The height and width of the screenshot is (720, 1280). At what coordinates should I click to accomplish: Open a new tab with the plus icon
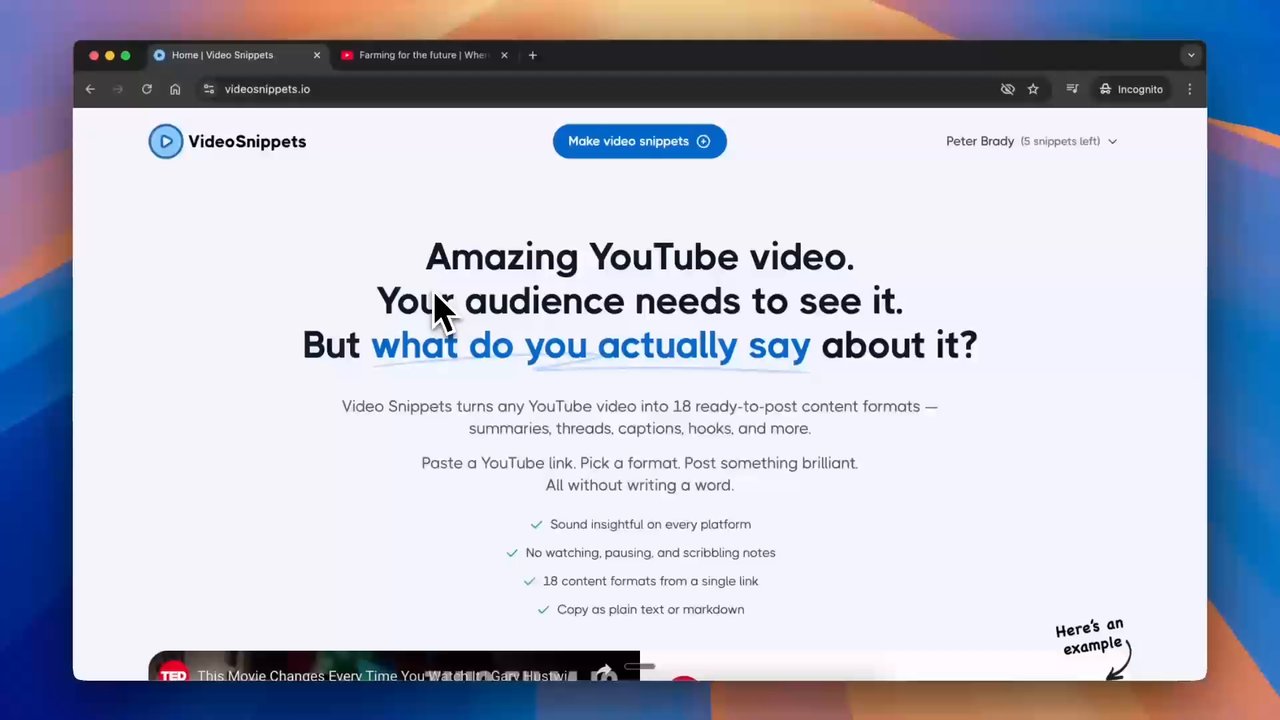click(x=532, y=55)
